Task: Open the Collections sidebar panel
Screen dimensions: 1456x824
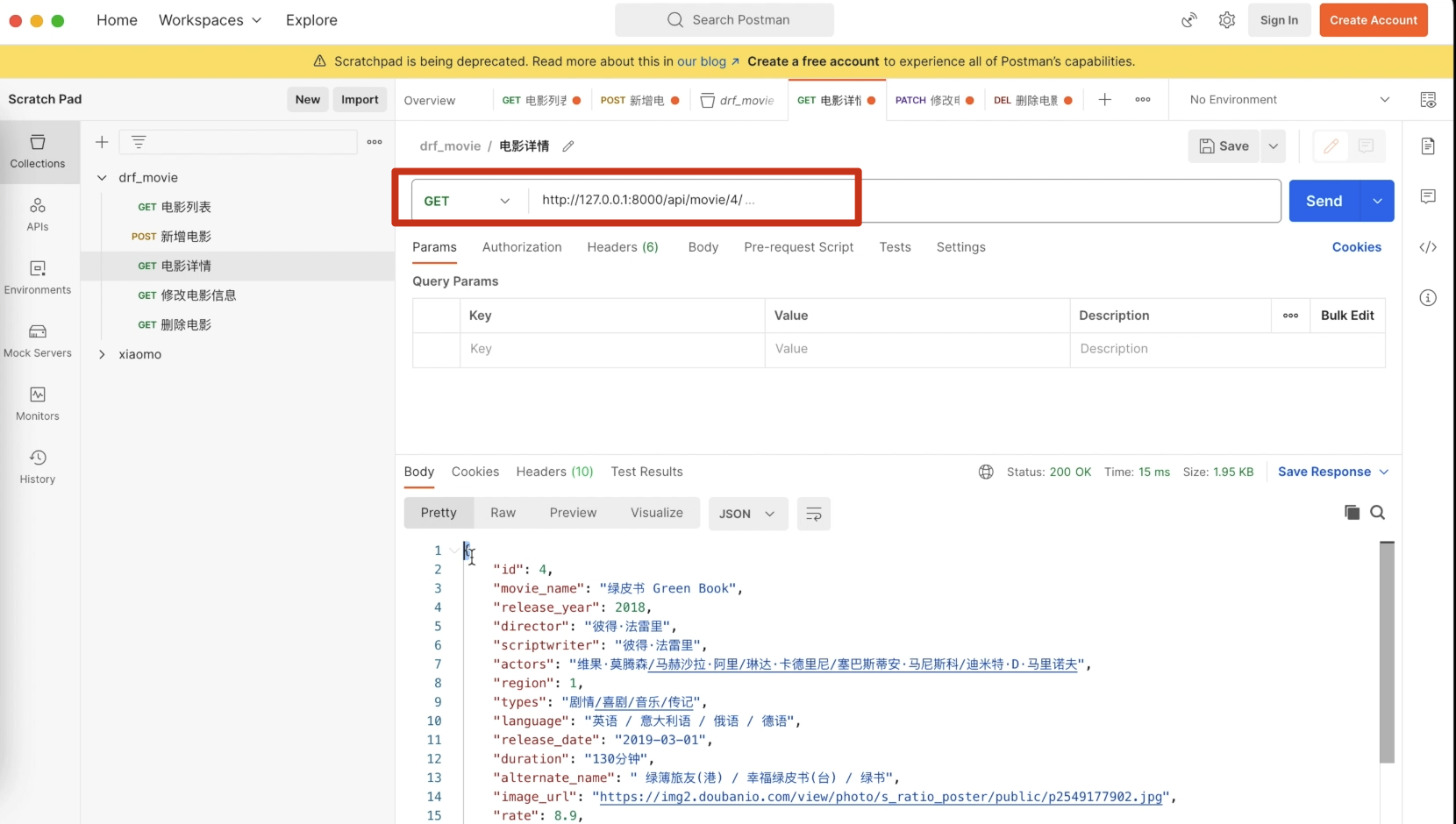Action: pos(38,152)
